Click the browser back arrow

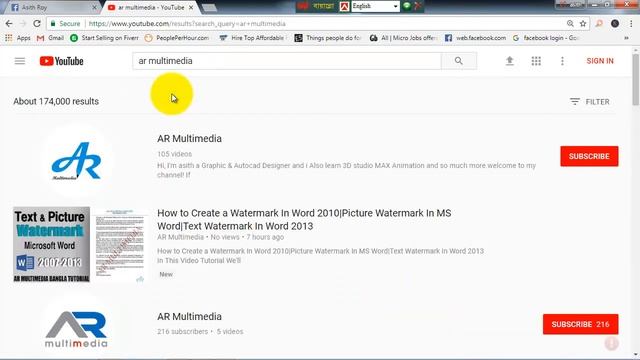click(x=9, y=24)
